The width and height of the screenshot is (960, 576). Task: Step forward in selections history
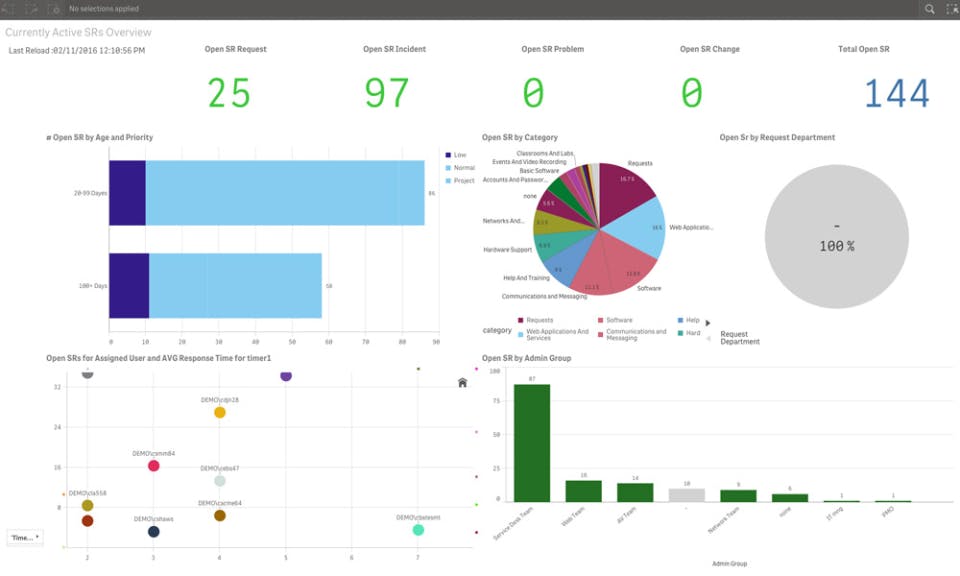pos(31,9)
